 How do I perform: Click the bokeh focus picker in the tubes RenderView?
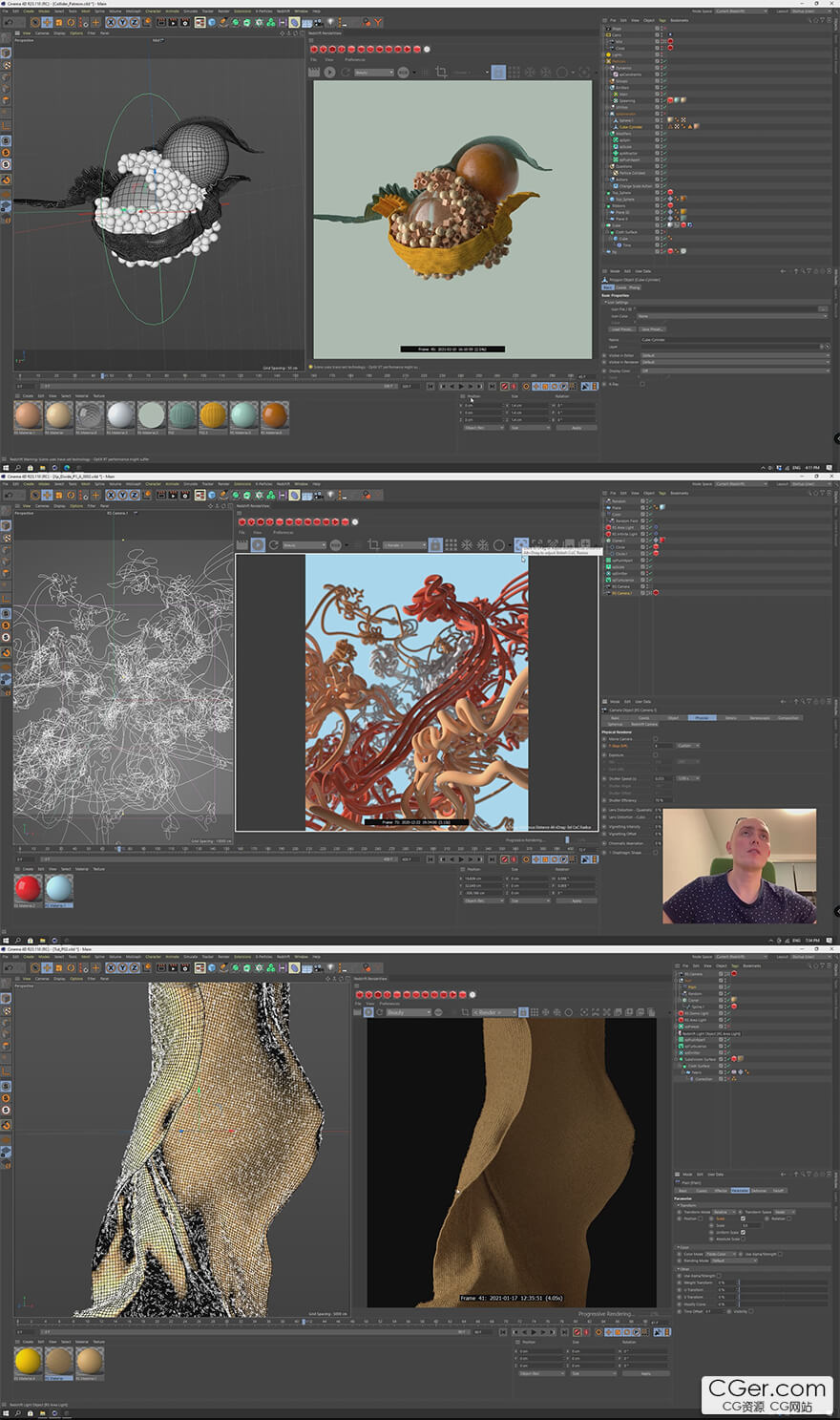coord(521,544)
